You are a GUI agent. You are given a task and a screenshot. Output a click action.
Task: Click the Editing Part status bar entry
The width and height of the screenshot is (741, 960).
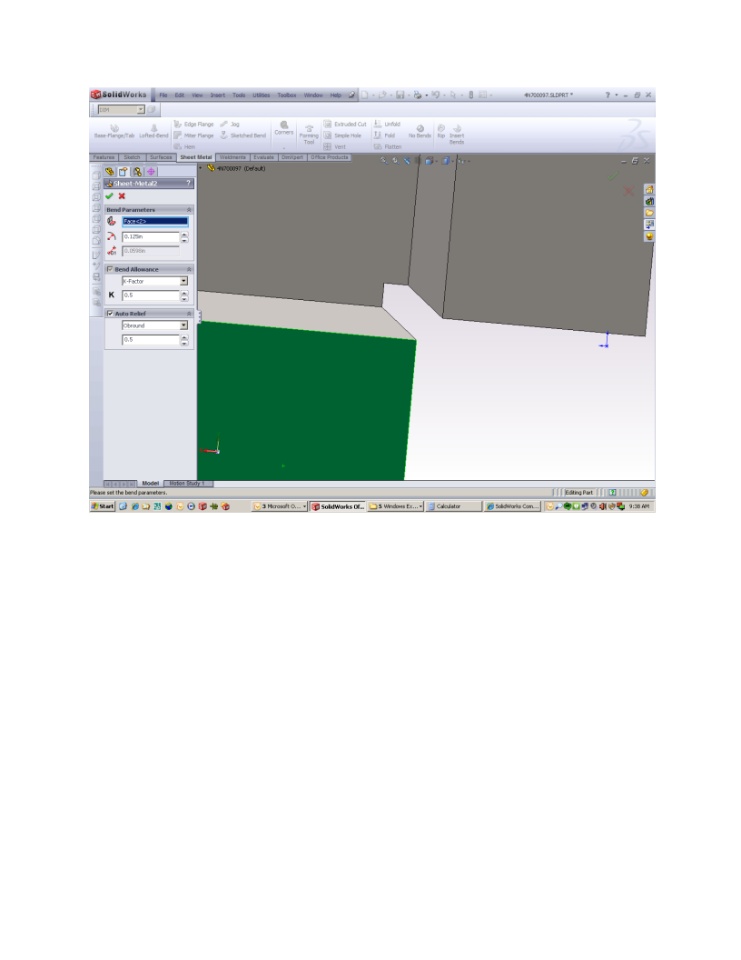click(x=579, y=492)
